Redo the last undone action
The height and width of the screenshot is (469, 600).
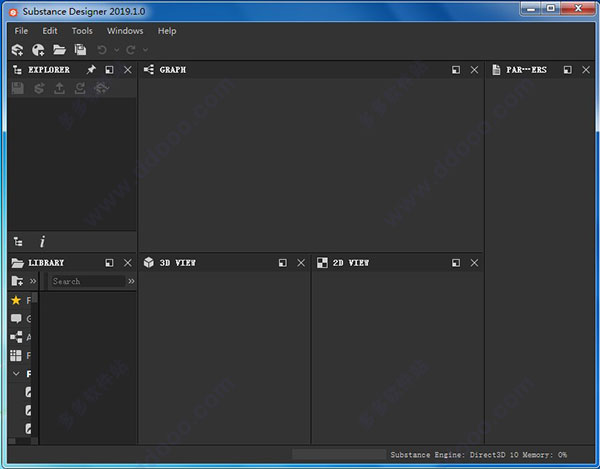131,50
